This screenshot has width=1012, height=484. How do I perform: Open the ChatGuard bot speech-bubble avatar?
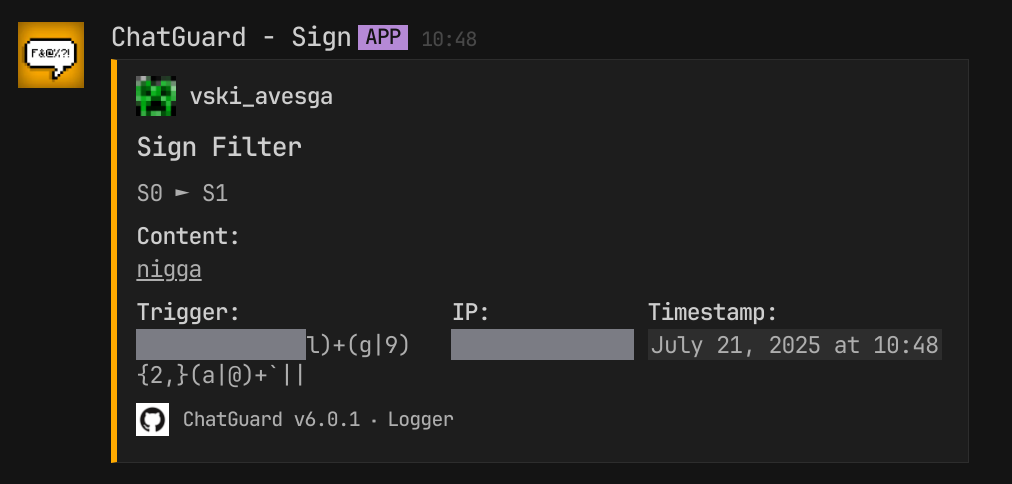pyautogui.click(x=51, y=55)
